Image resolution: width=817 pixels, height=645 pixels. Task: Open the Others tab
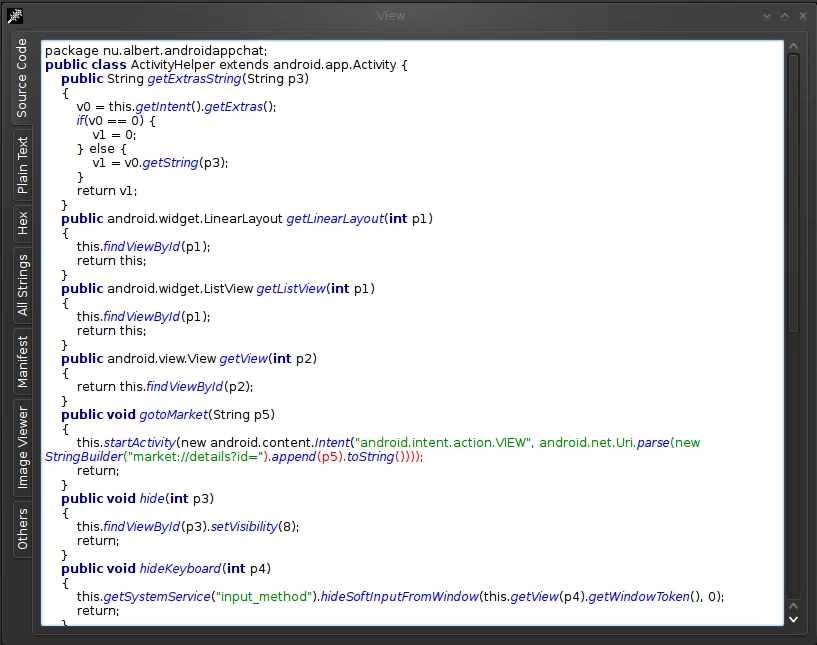pos(21,529)
